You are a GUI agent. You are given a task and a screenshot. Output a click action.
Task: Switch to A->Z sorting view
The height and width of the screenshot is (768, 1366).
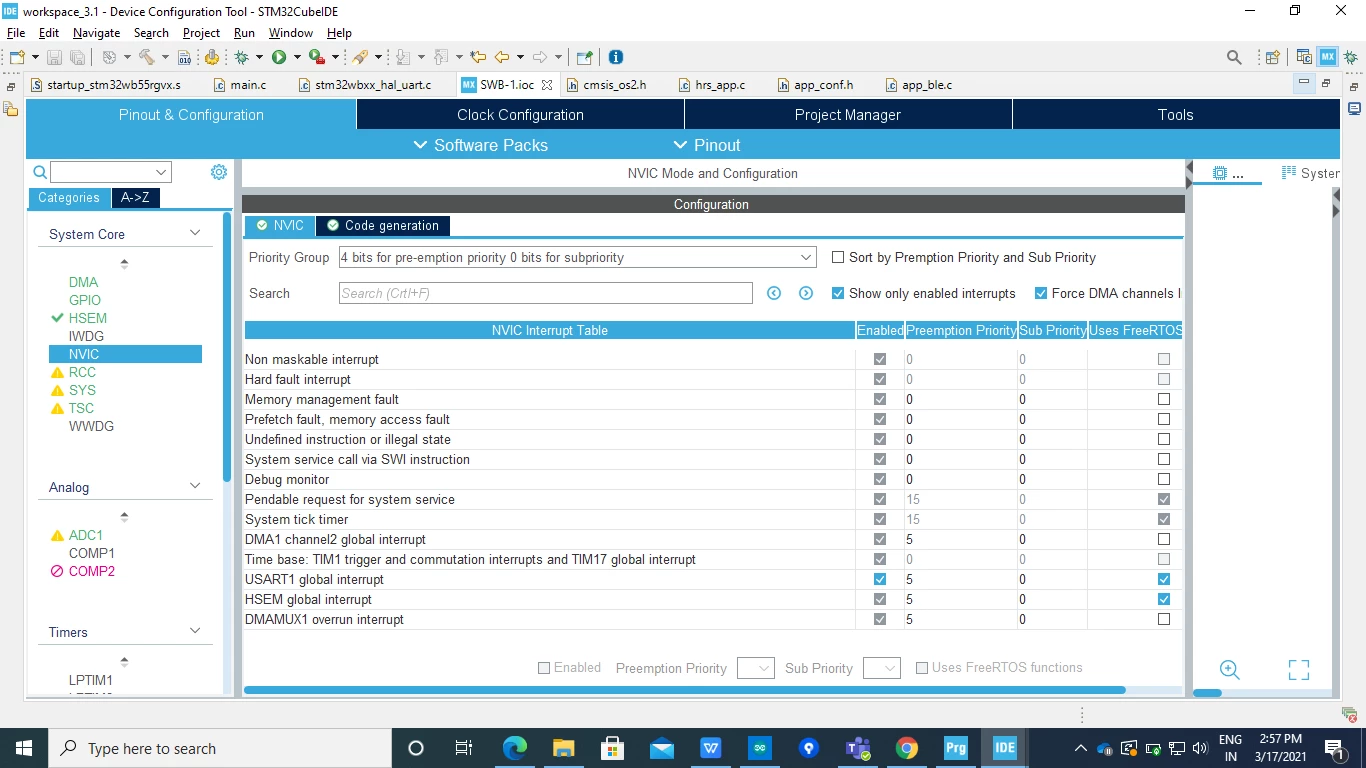tap(135, 197)
